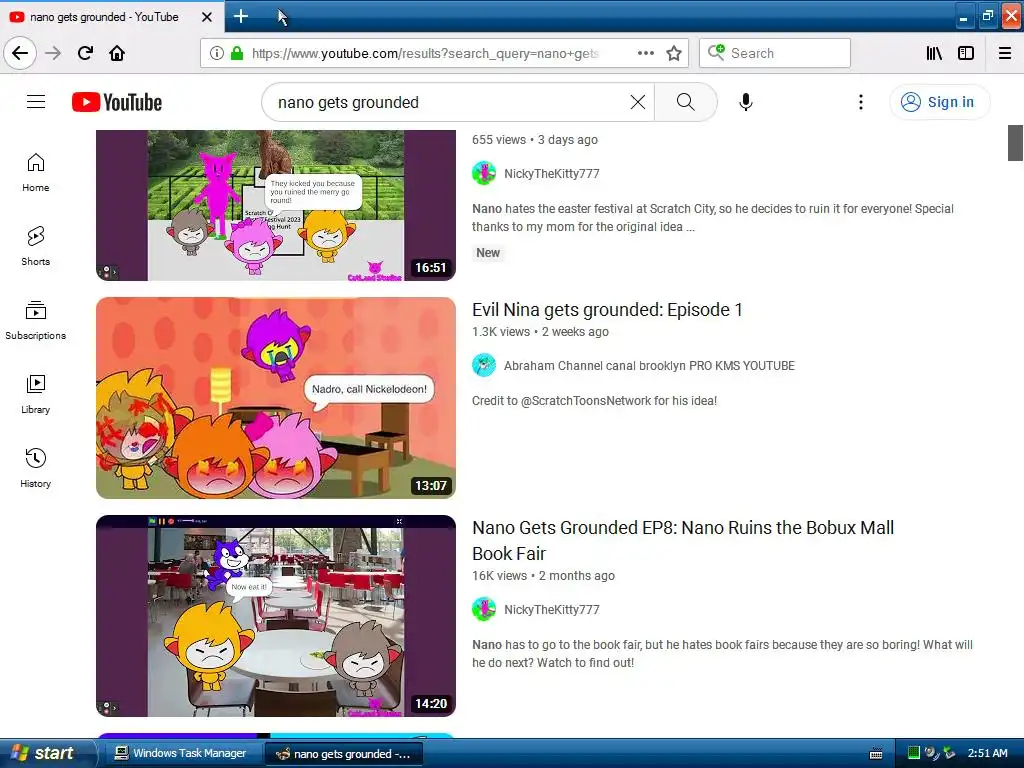Open History in the sidebar
The image size is (1024, 768).
click(36, 468)
